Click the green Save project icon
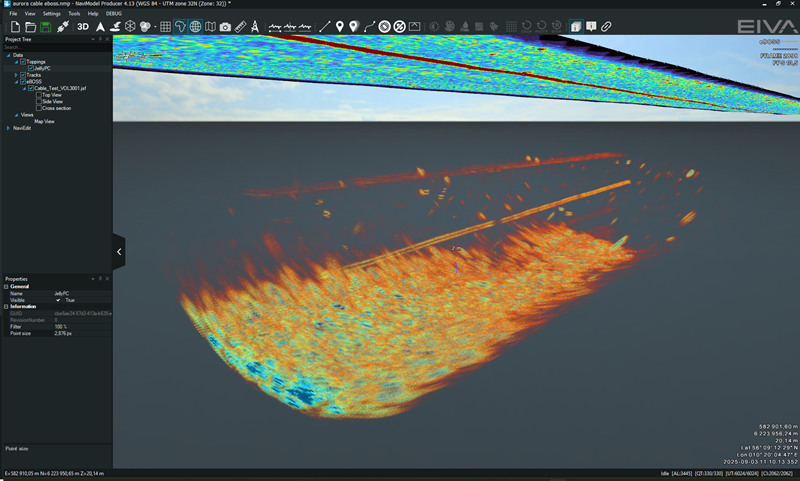The height and width of the screenshot is (481, 800). coord(46,26)
